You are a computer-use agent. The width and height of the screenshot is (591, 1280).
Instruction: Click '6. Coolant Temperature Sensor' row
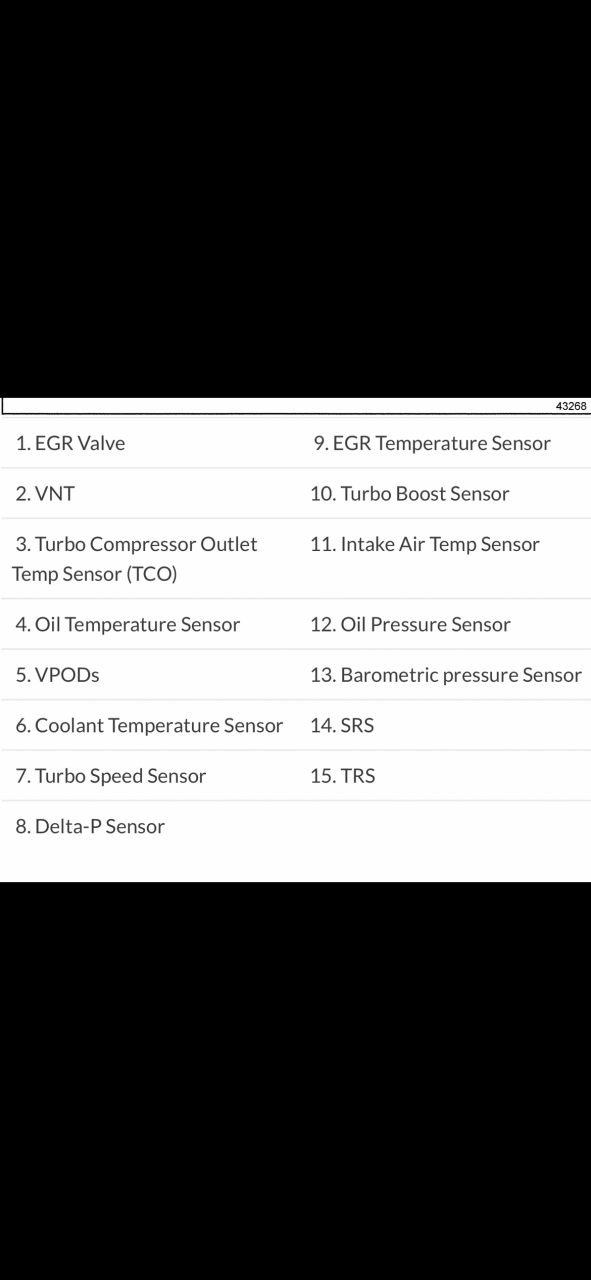point(149,725)
